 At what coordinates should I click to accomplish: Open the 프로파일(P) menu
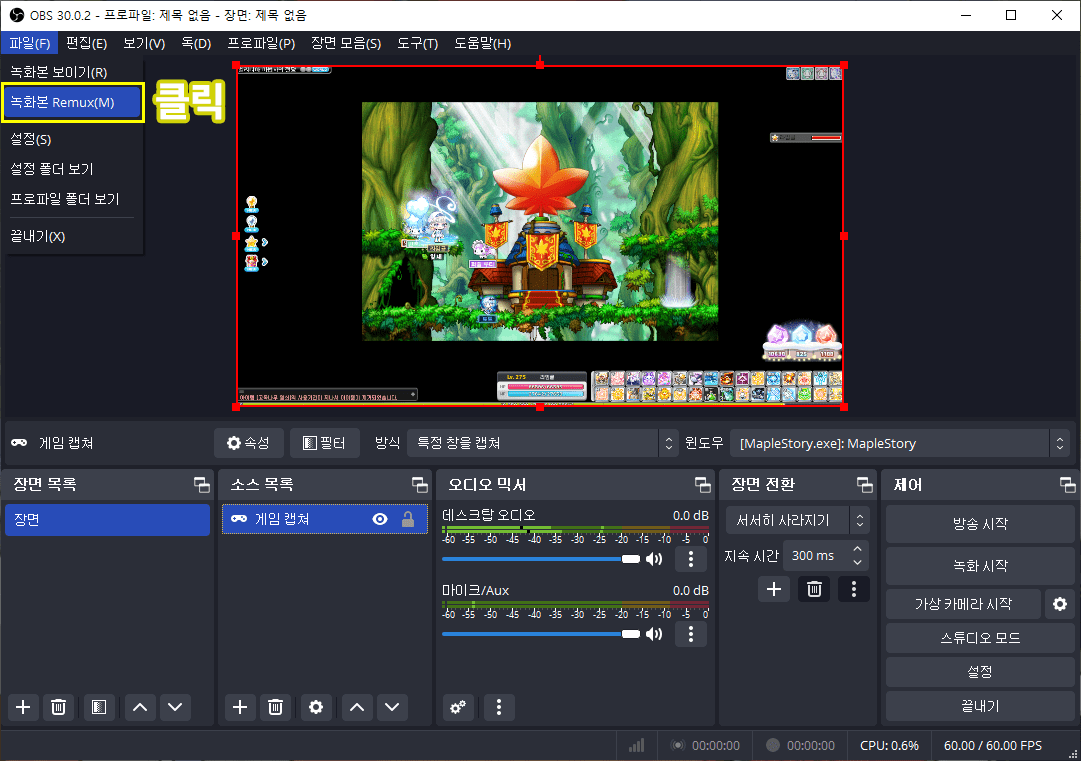tap(261, 43)
